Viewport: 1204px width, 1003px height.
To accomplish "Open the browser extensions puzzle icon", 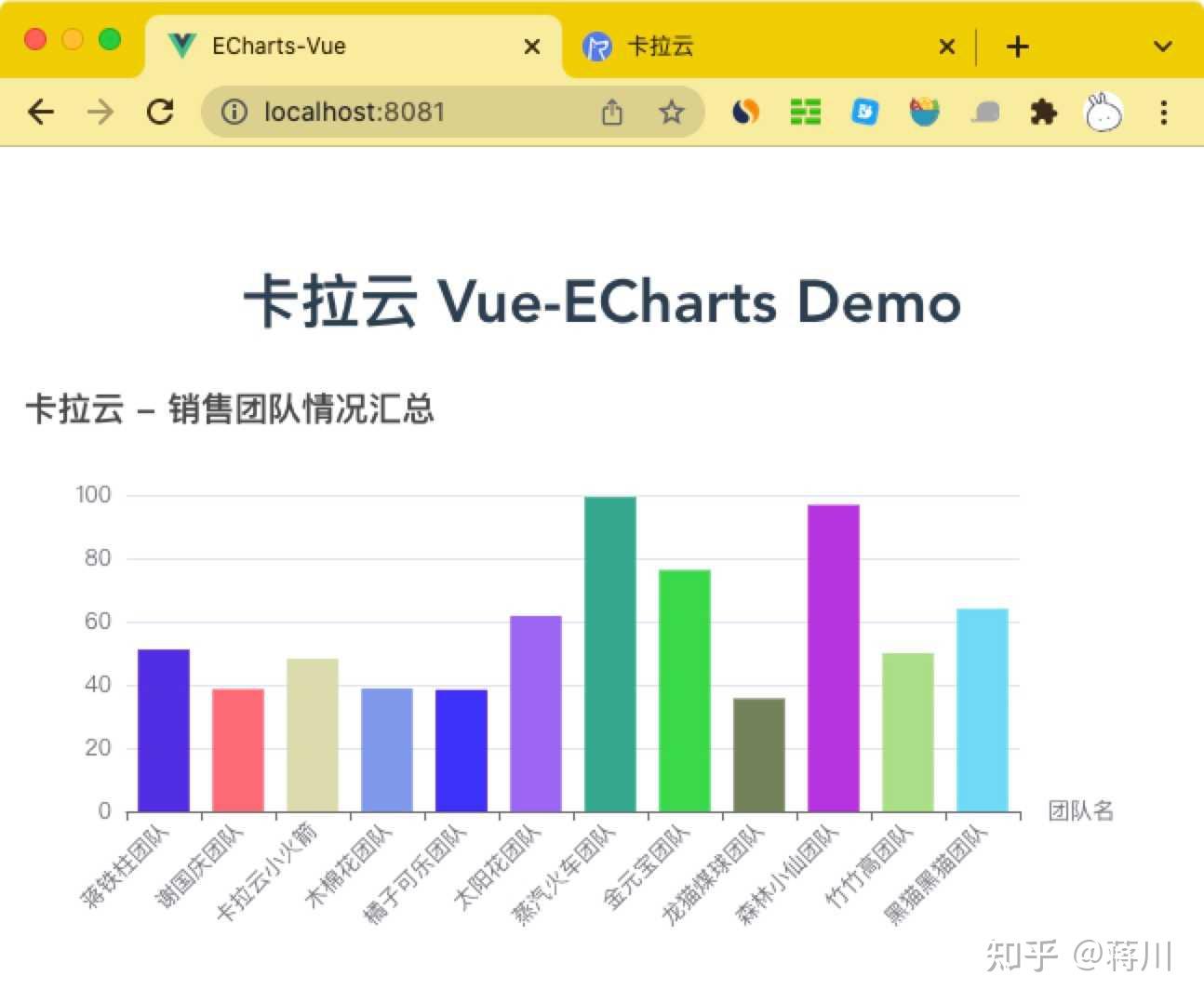I will [1043, 112].
